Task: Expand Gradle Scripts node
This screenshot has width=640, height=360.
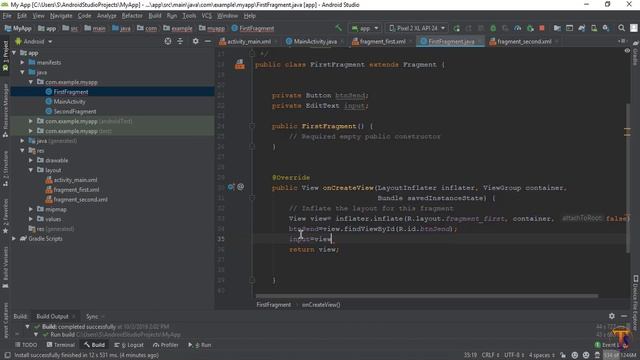Action: 14,239
